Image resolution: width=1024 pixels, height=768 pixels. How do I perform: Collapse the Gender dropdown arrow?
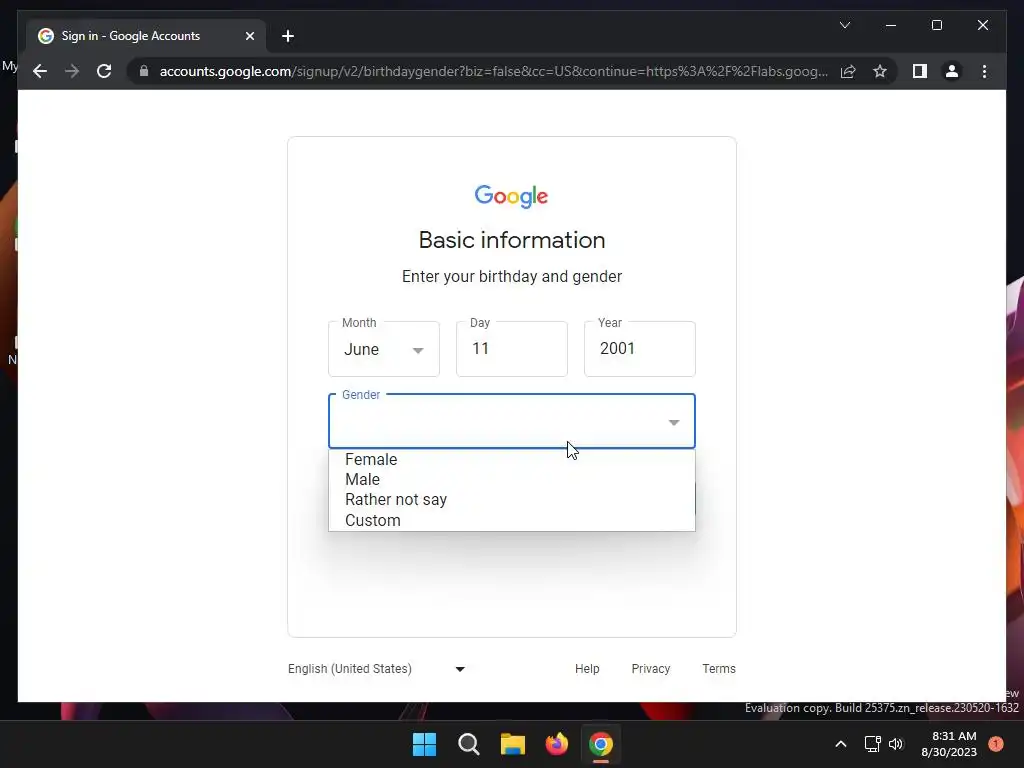(674, 423)
